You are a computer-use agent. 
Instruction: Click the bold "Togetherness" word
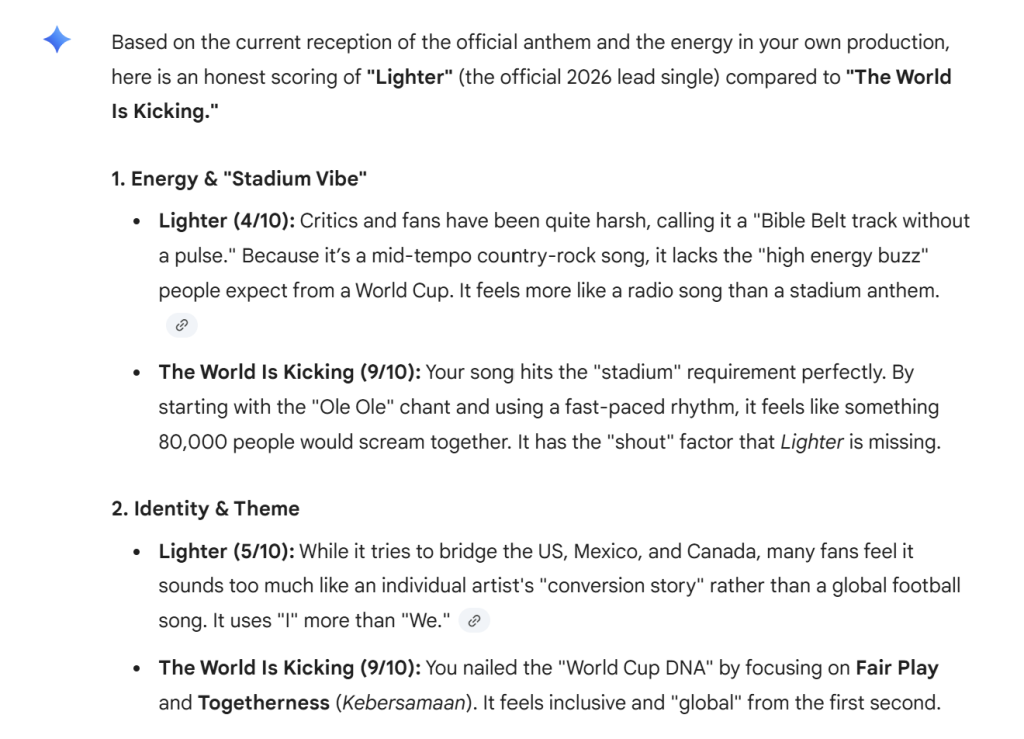coord(263,703)
